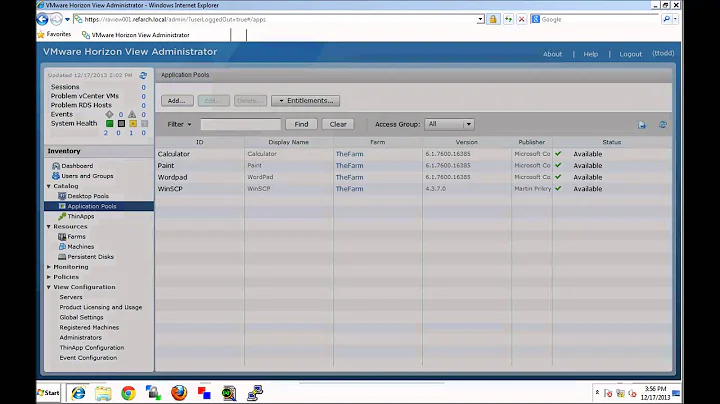Open the address bar dropdown arrow

(480, 19)
